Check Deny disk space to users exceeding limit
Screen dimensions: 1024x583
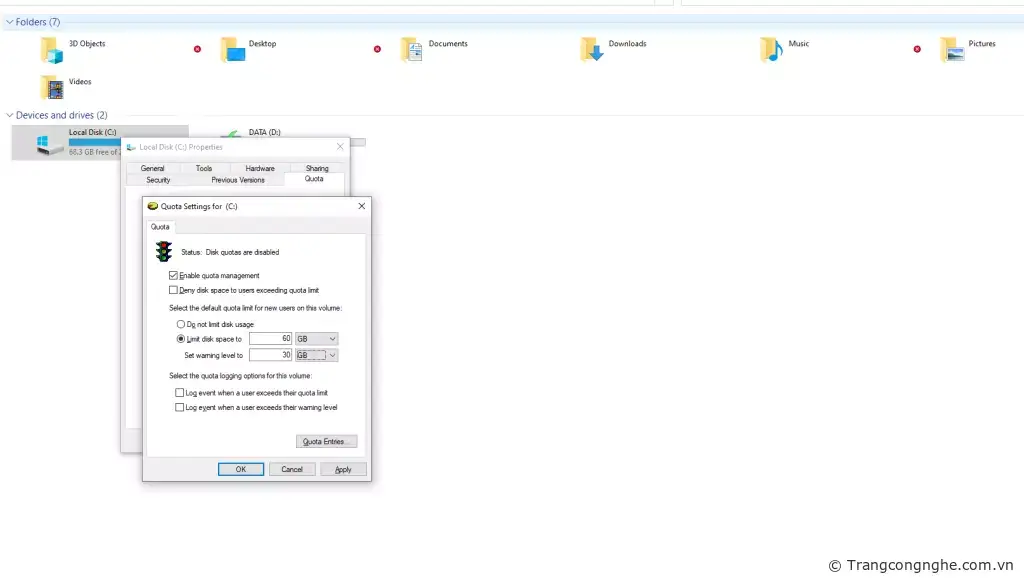173,290
